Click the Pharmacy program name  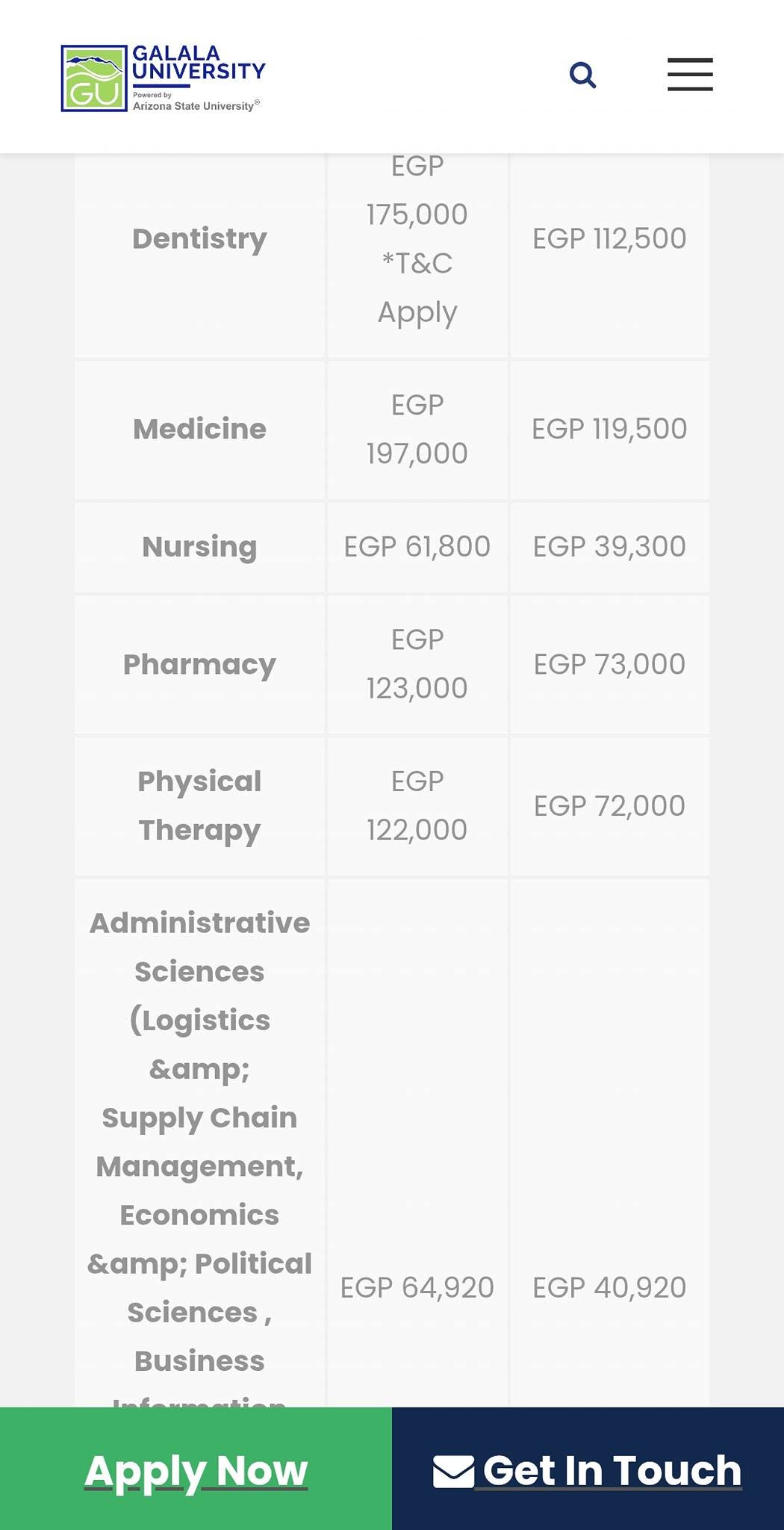[199, 665]
